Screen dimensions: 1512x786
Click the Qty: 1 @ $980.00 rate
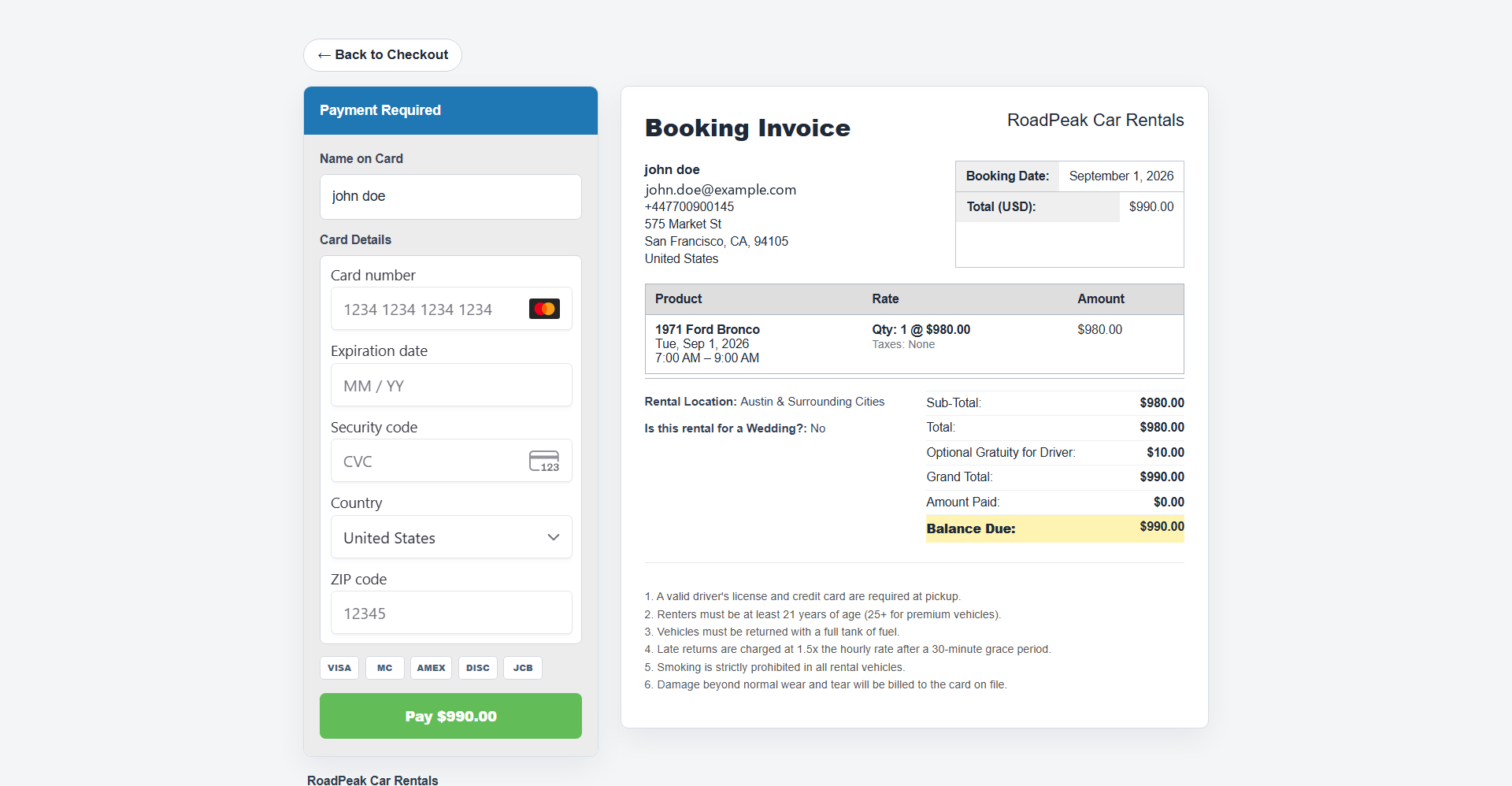[x=921, y=329]
